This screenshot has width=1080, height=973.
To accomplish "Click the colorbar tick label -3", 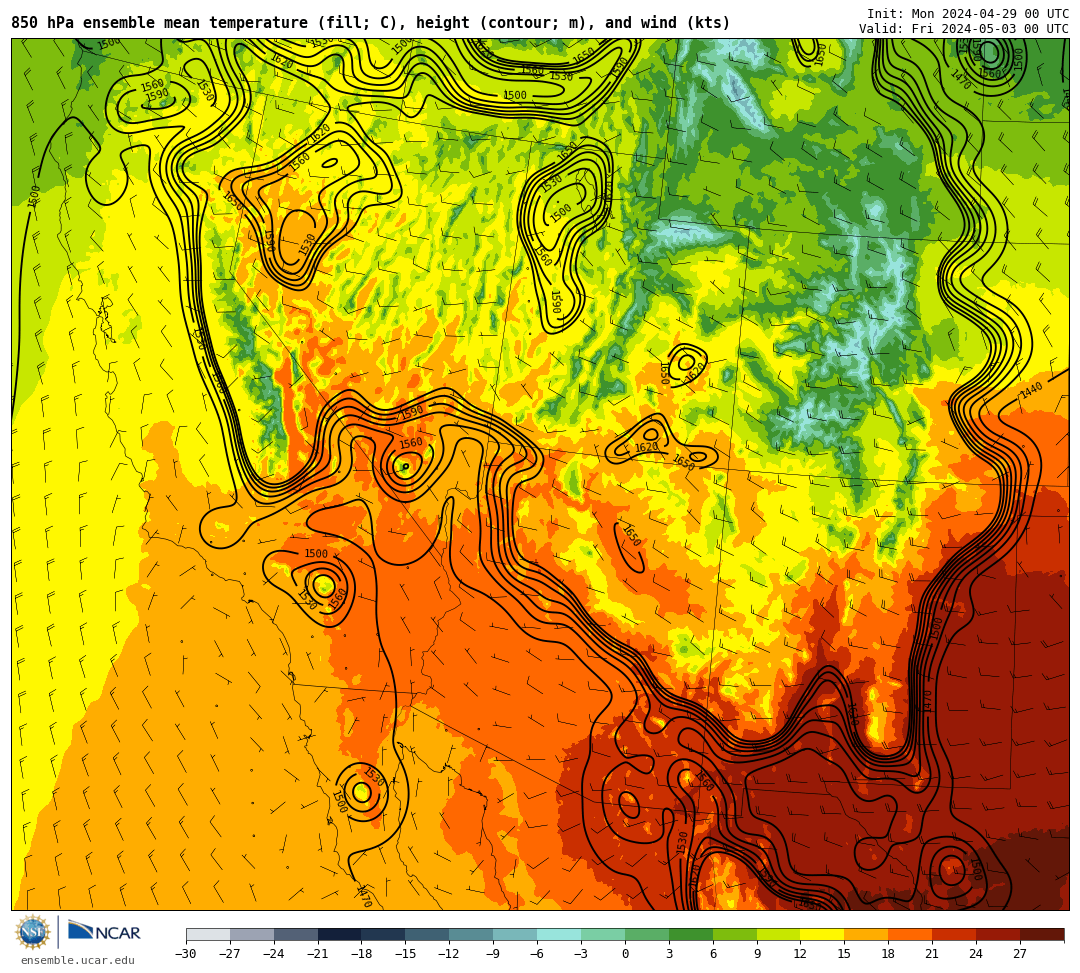I will 581,954.
